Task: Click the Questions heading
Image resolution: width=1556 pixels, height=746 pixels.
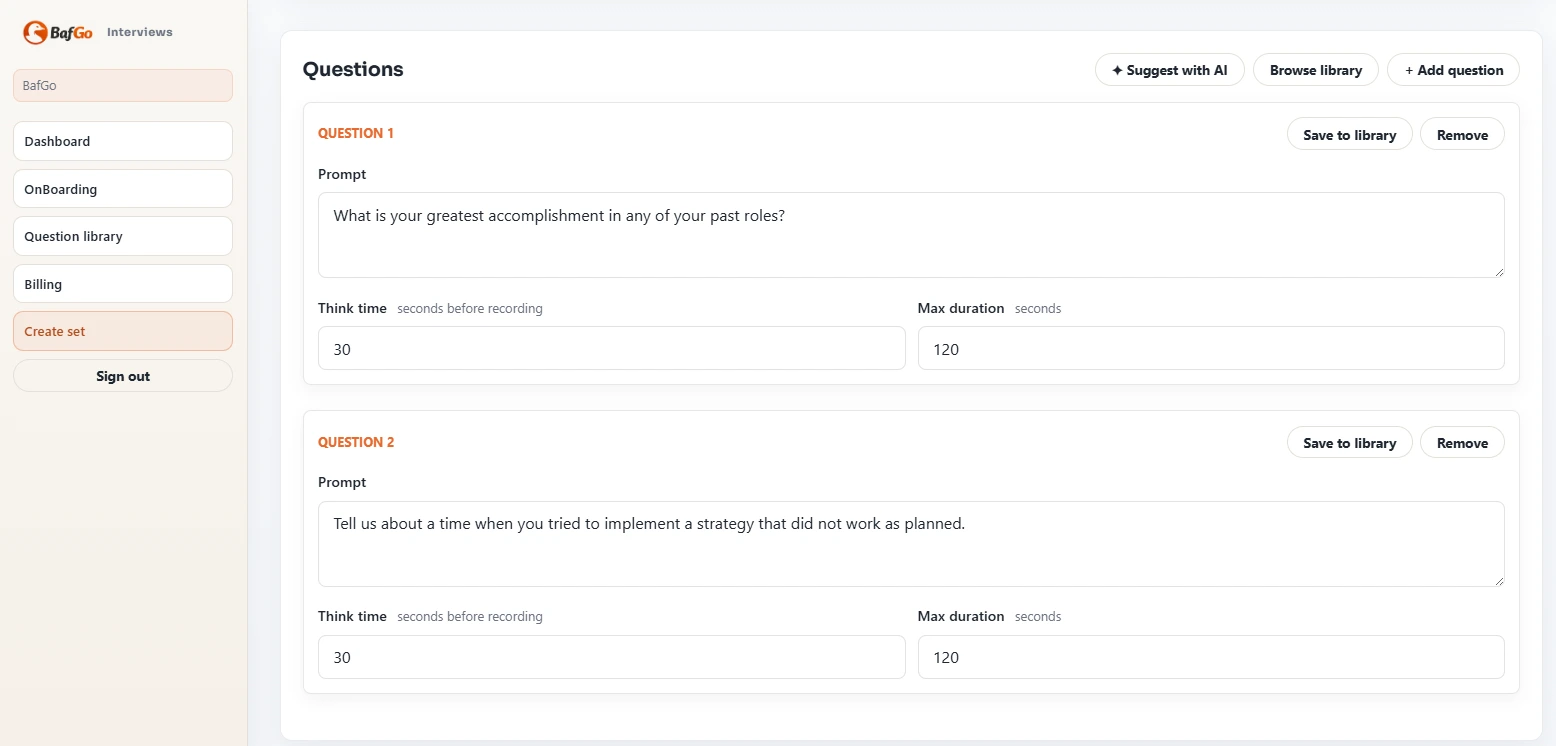Action: click(x=353, y=69)
